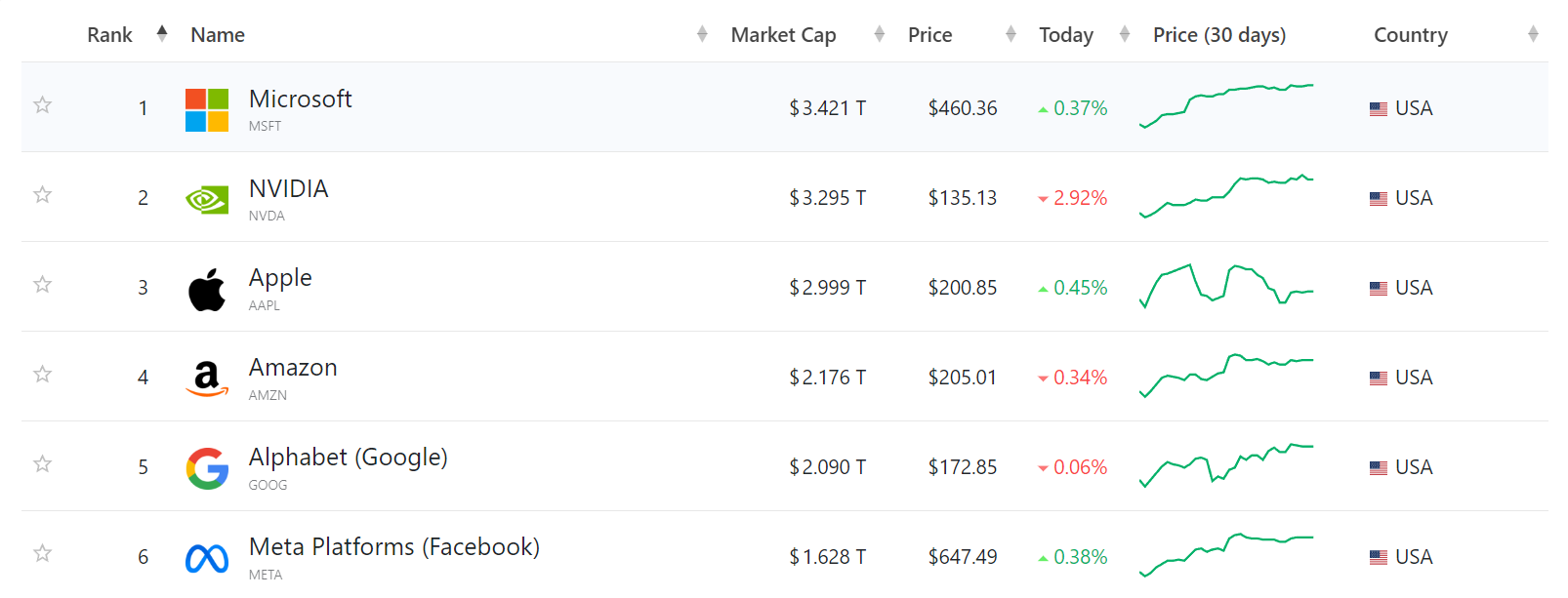Click the Amazon logo icon
The width and height of the screenshot is (1568, 598).
point(207,379)
